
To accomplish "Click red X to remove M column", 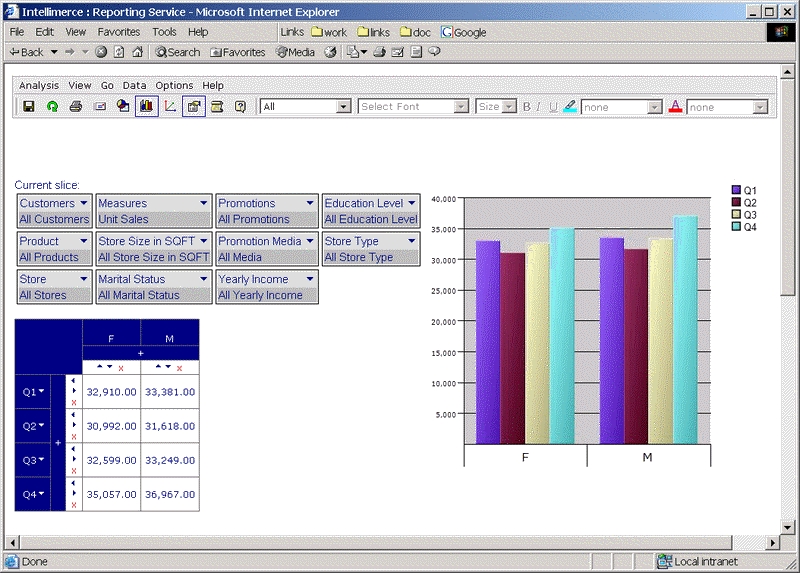I will tap(179, 368).
